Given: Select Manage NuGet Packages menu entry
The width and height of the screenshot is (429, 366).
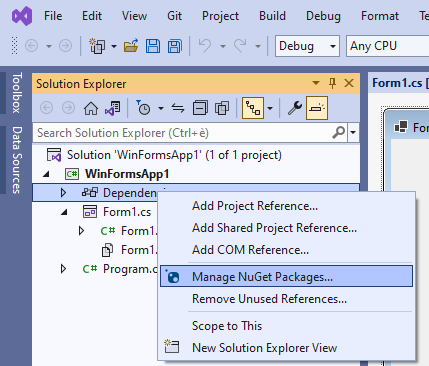Looking at the screenshot, I should click(286, 276).
